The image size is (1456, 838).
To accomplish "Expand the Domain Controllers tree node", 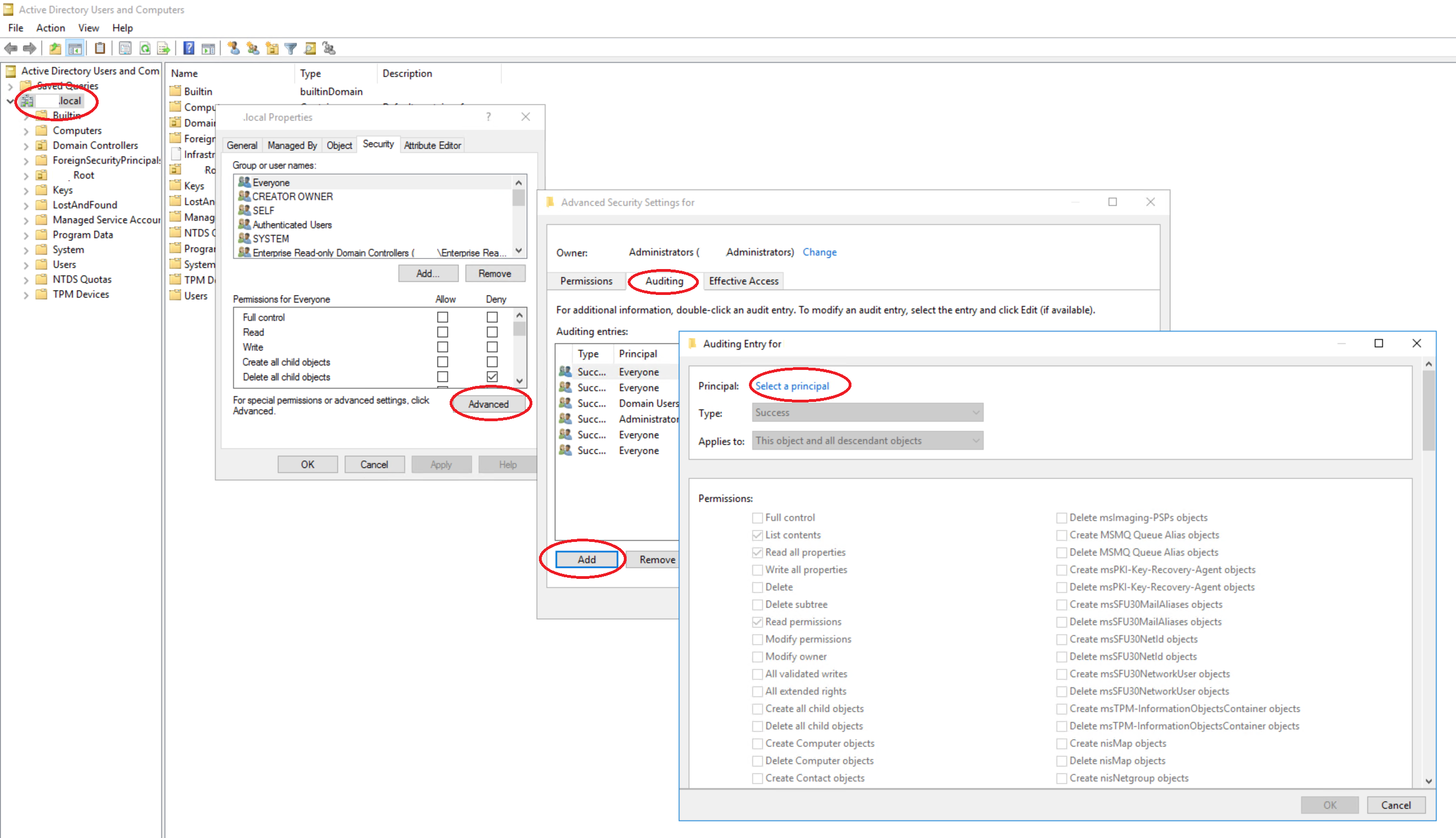I will (25, 146).
